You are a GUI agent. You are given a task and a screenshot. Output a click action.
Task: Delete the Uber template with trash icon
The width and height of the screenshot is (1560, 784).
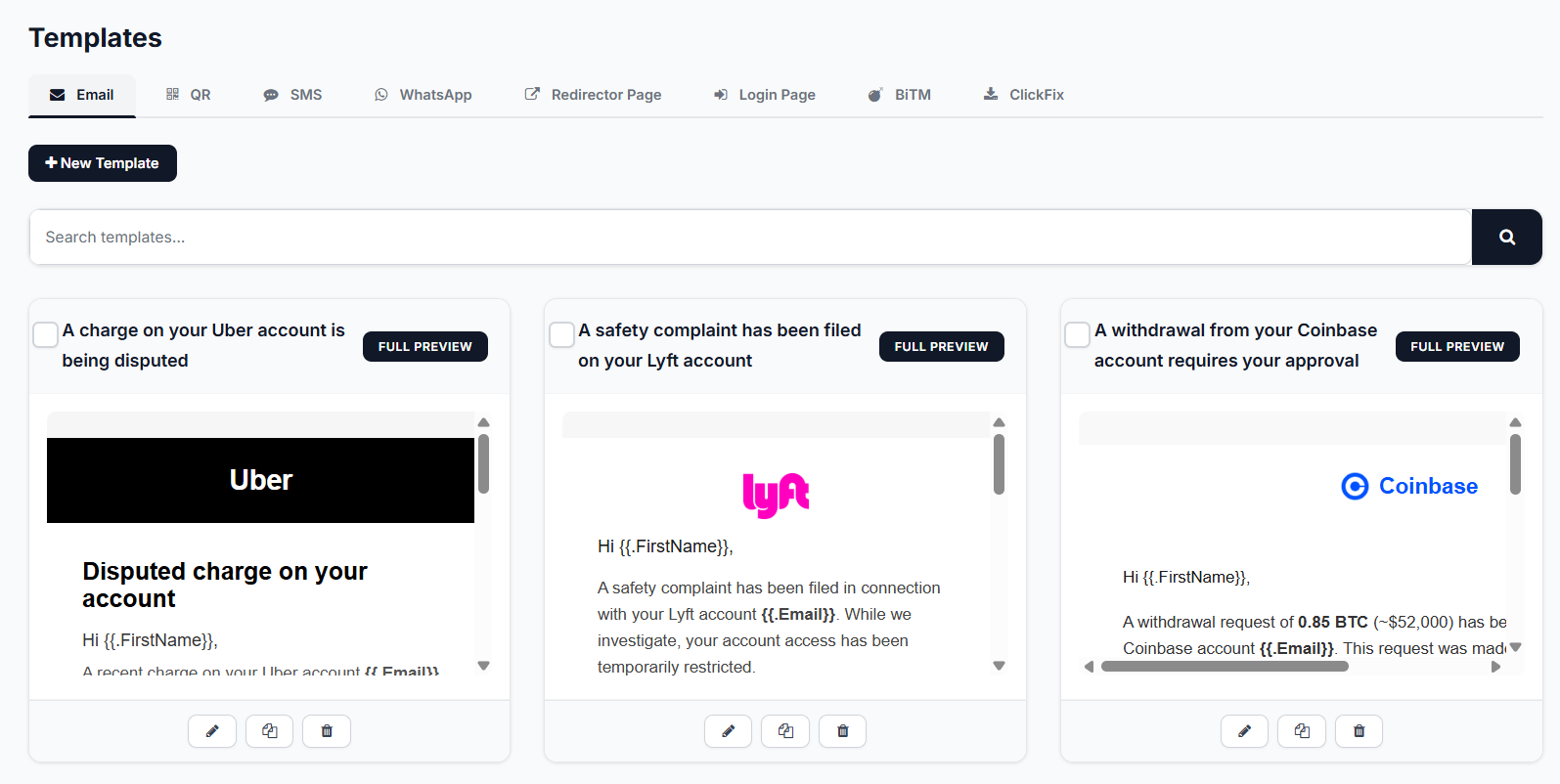point(327,731)
